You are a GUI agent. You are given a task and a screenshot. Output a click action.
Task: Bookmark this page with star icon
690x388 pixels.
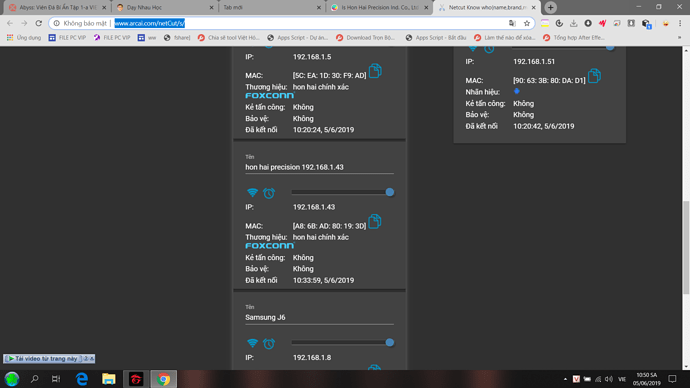click(527, 23)
